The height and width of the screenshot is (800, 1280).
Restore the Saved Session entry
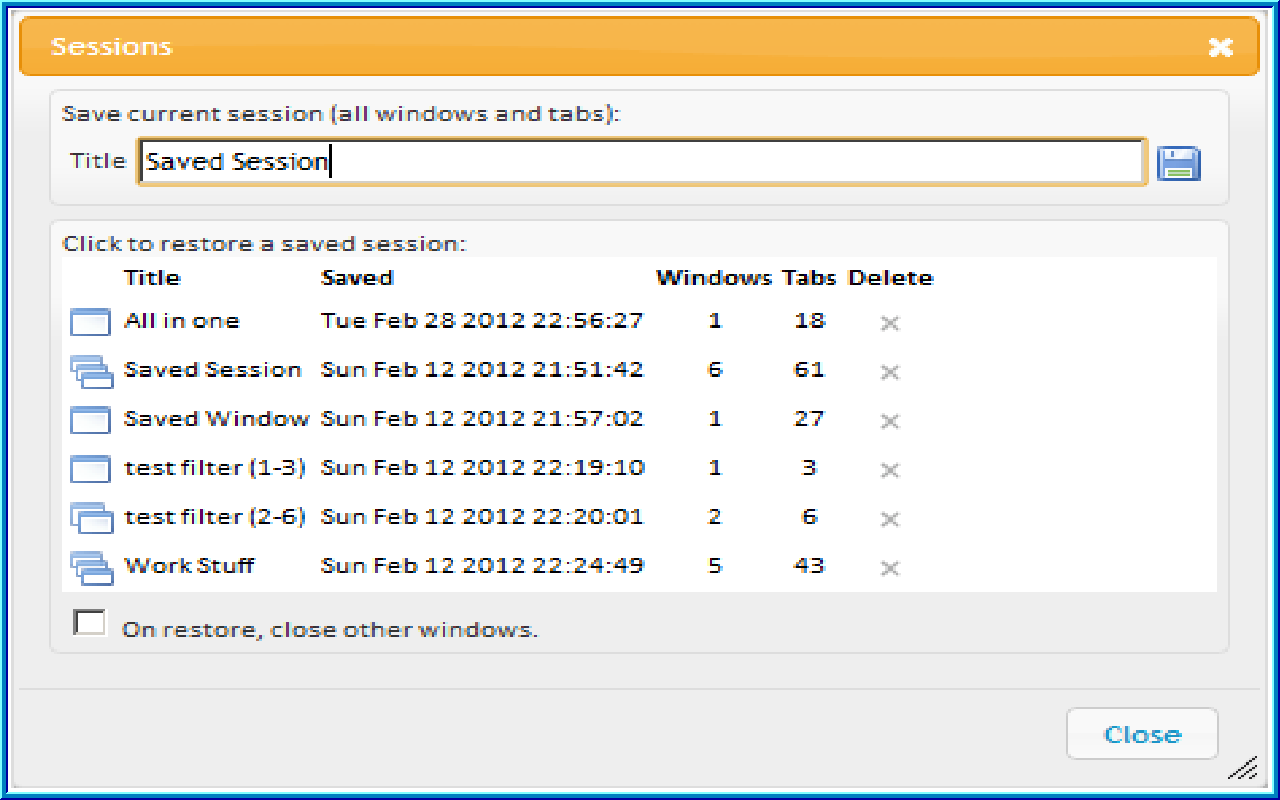click(x=213, y=370)
